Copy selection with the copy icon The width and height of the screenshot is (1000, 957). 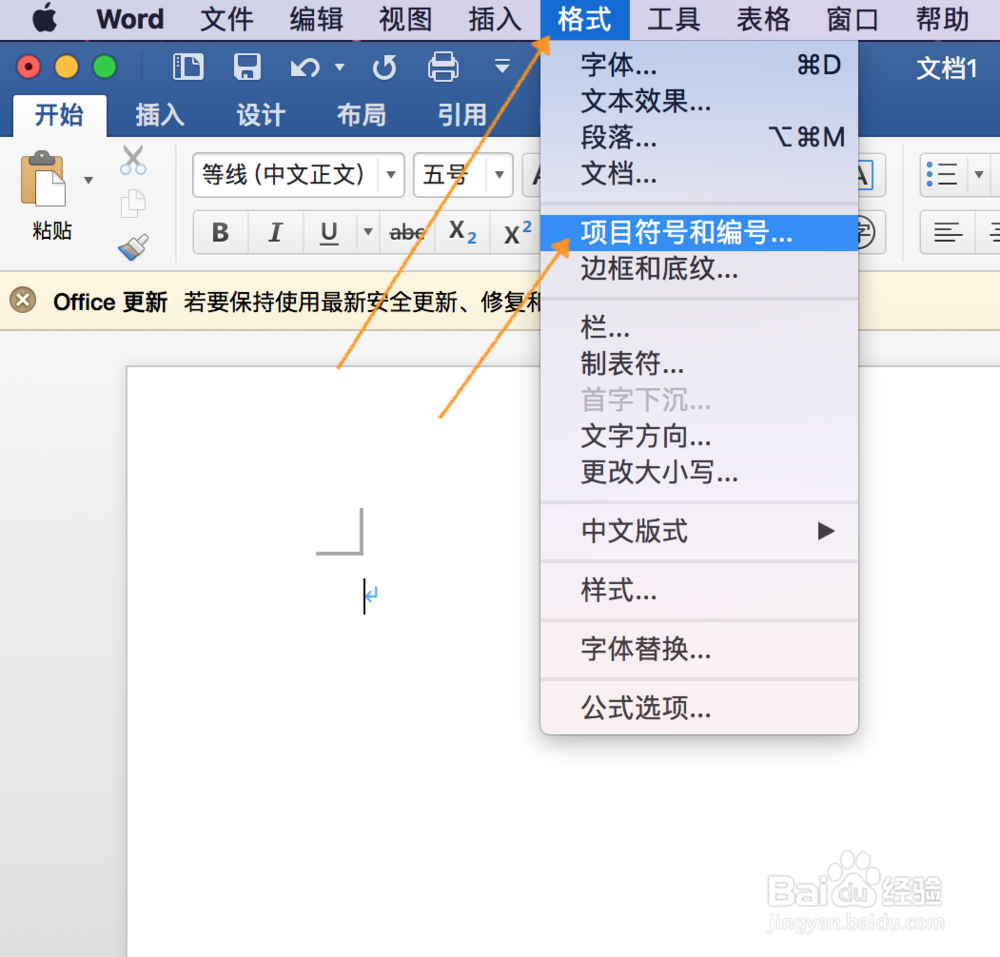point(133,204)
